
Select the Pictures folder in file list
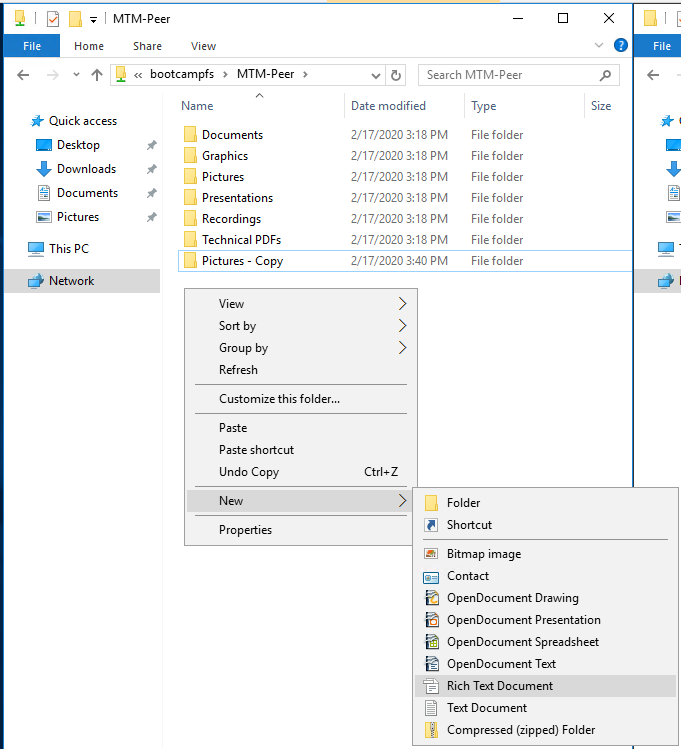click(x=223, y=177)
